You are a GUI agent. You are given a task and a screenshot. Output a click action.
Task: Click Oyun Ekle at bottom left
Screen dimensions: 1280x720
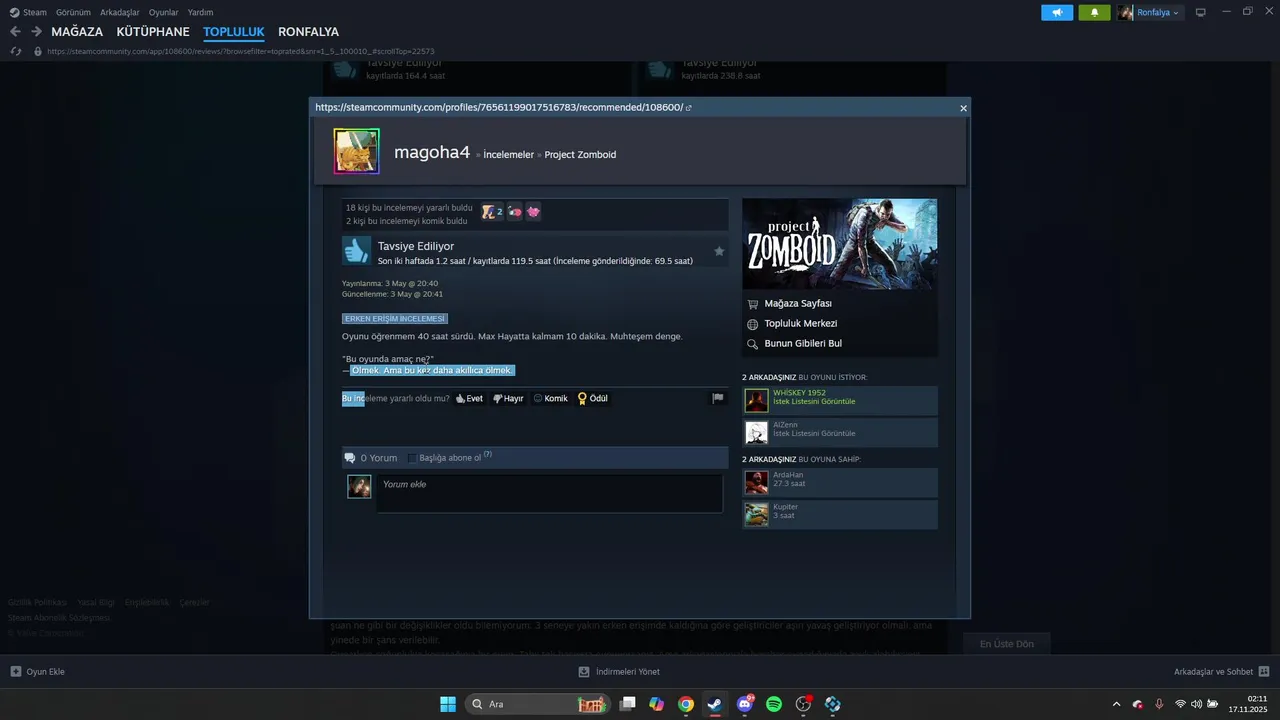38,672
